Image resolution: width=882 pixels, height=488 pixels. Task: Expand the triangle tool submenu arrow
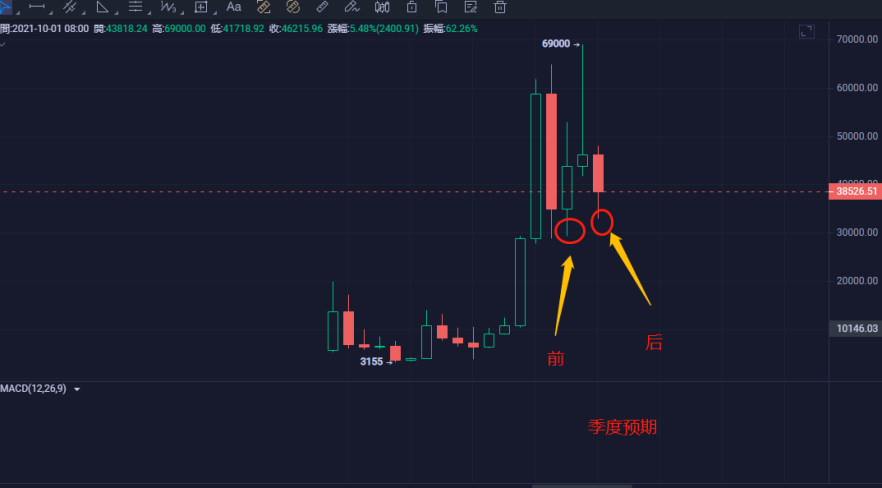click(x=114, y=12)
